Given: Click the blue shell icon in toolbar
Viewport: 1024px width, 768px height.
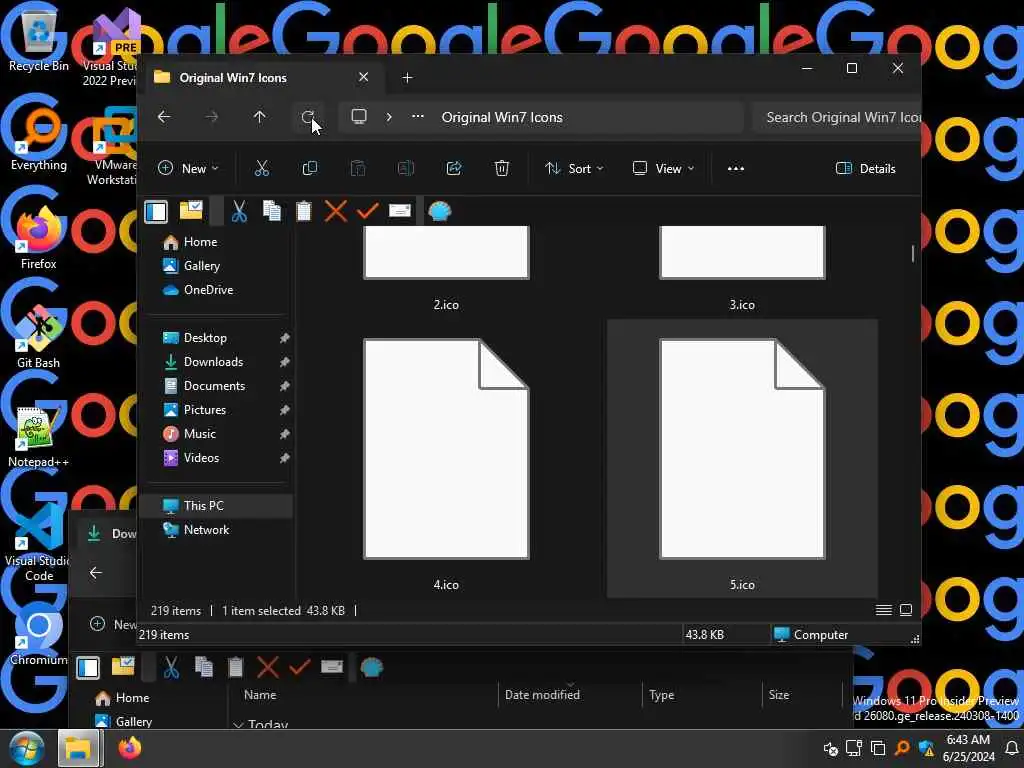Looking at the screenshot, I should pyautogui.click(x=440, y=211).
